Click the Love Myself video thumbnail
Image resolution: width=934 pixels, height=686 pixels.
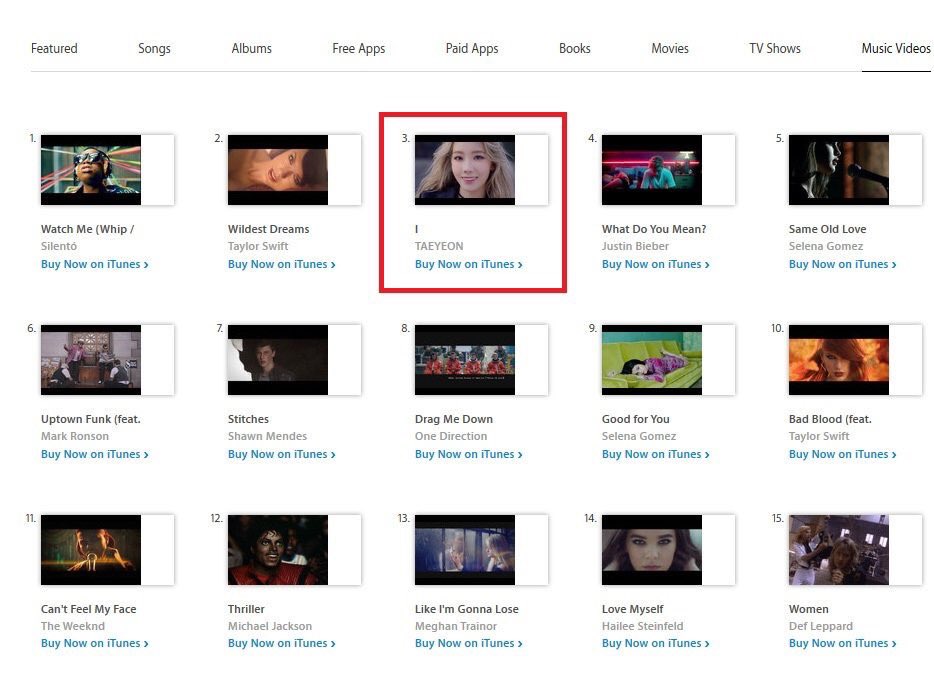[x=652, y=550]
